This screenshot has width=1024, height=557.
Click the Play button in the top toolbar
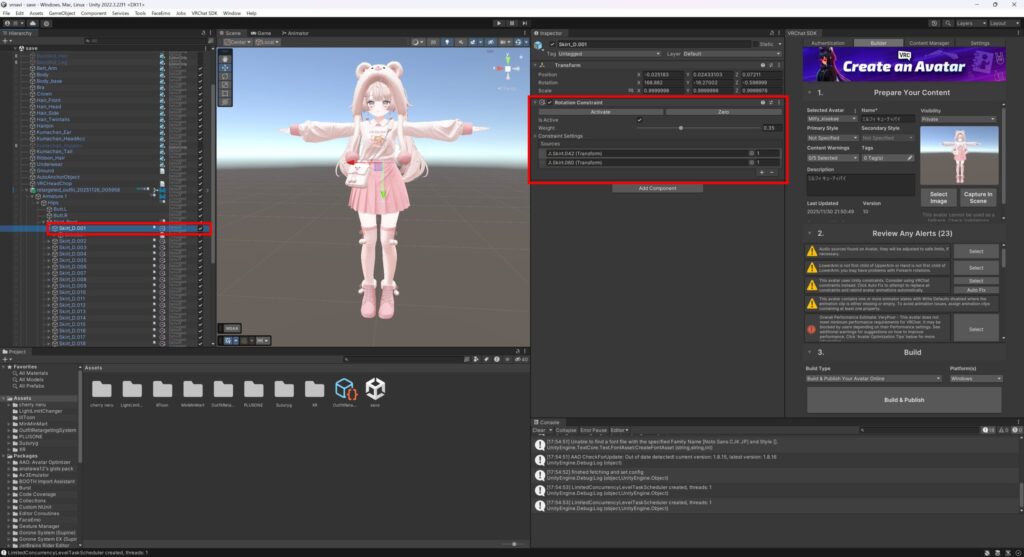point(497,21)
